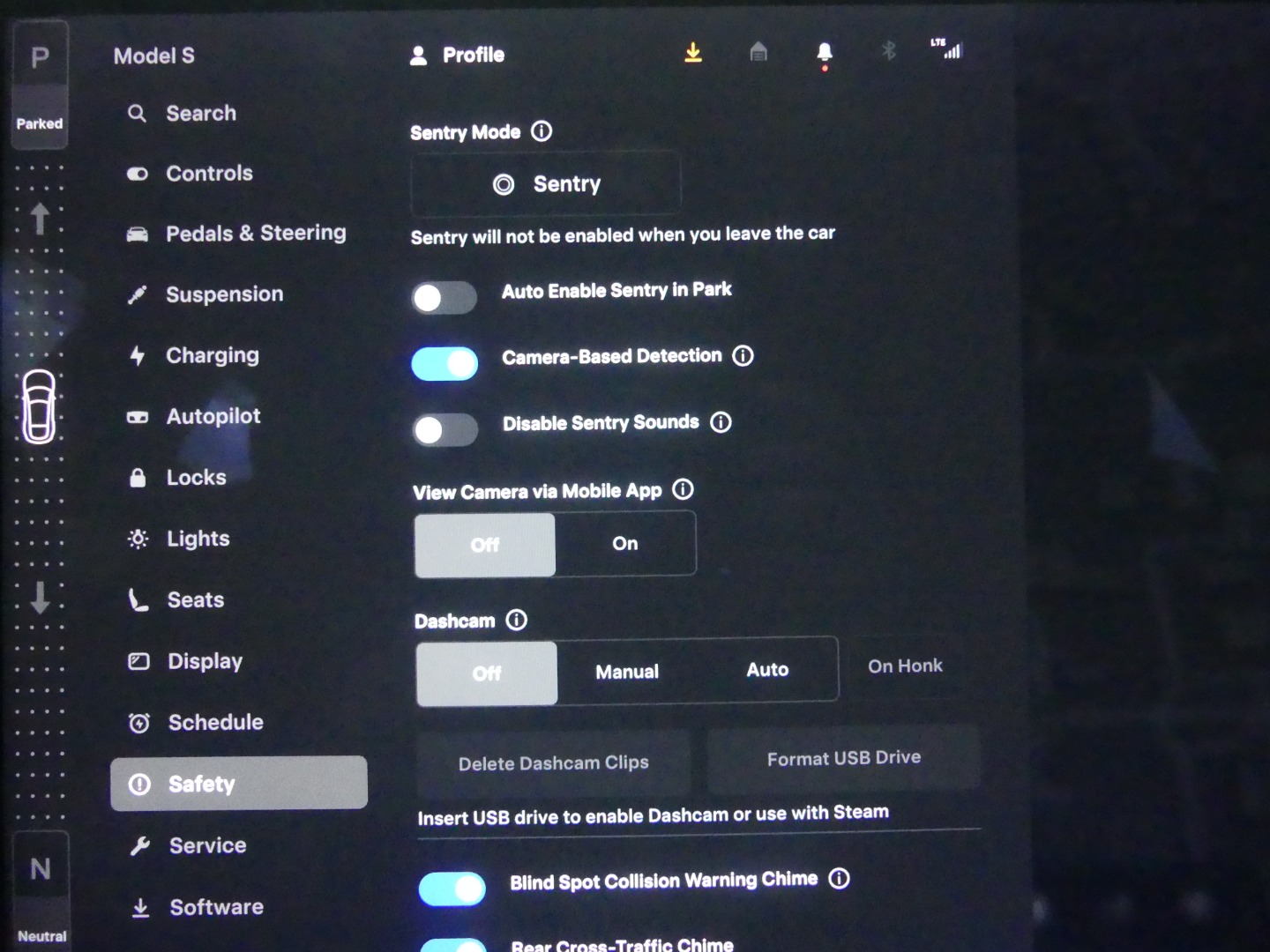Turn off Camera-Based Detection toggle

click(x=444, y=363)
